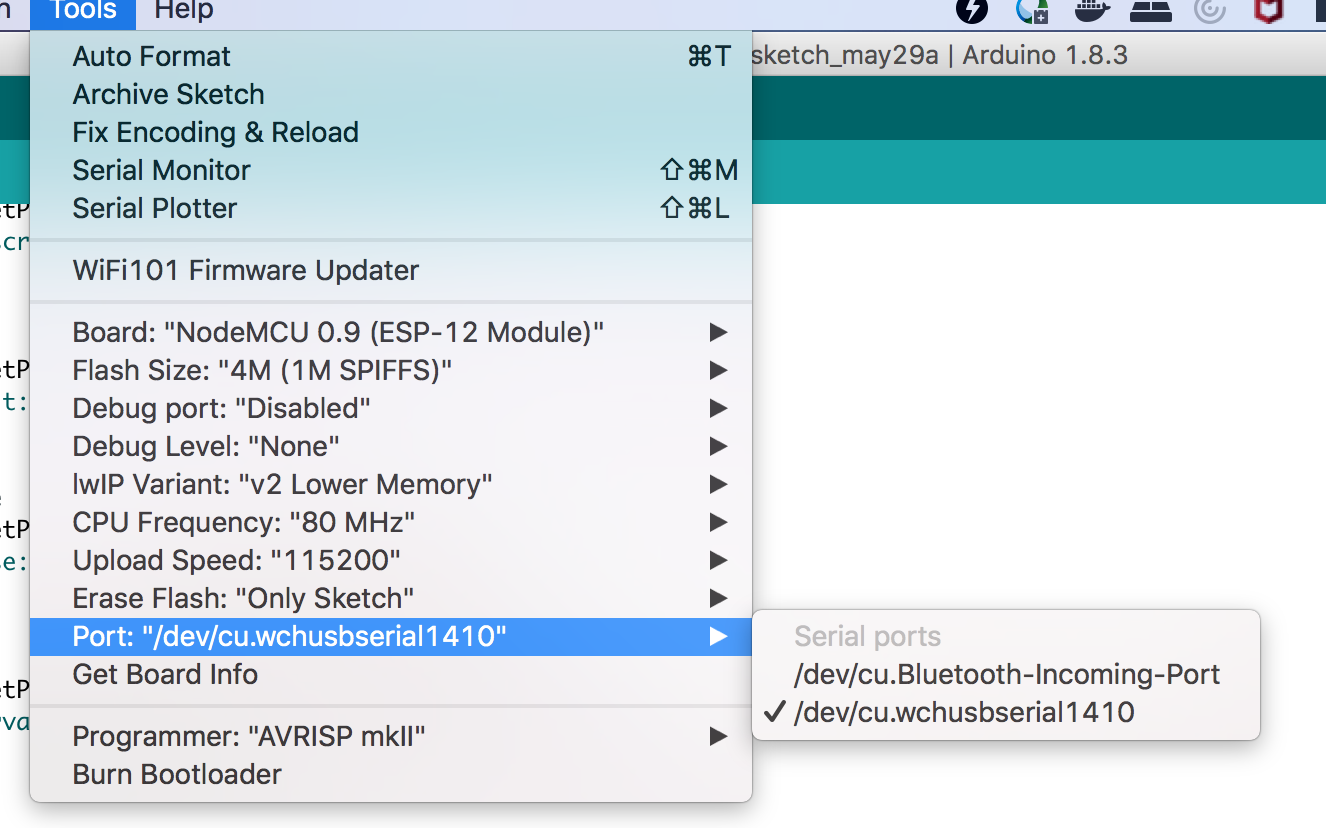Expand the Erase Flash Only Sketch submenu
The width and height of the screenshot is (1326, 828).
pyautogui.click(x=391, y=599)
